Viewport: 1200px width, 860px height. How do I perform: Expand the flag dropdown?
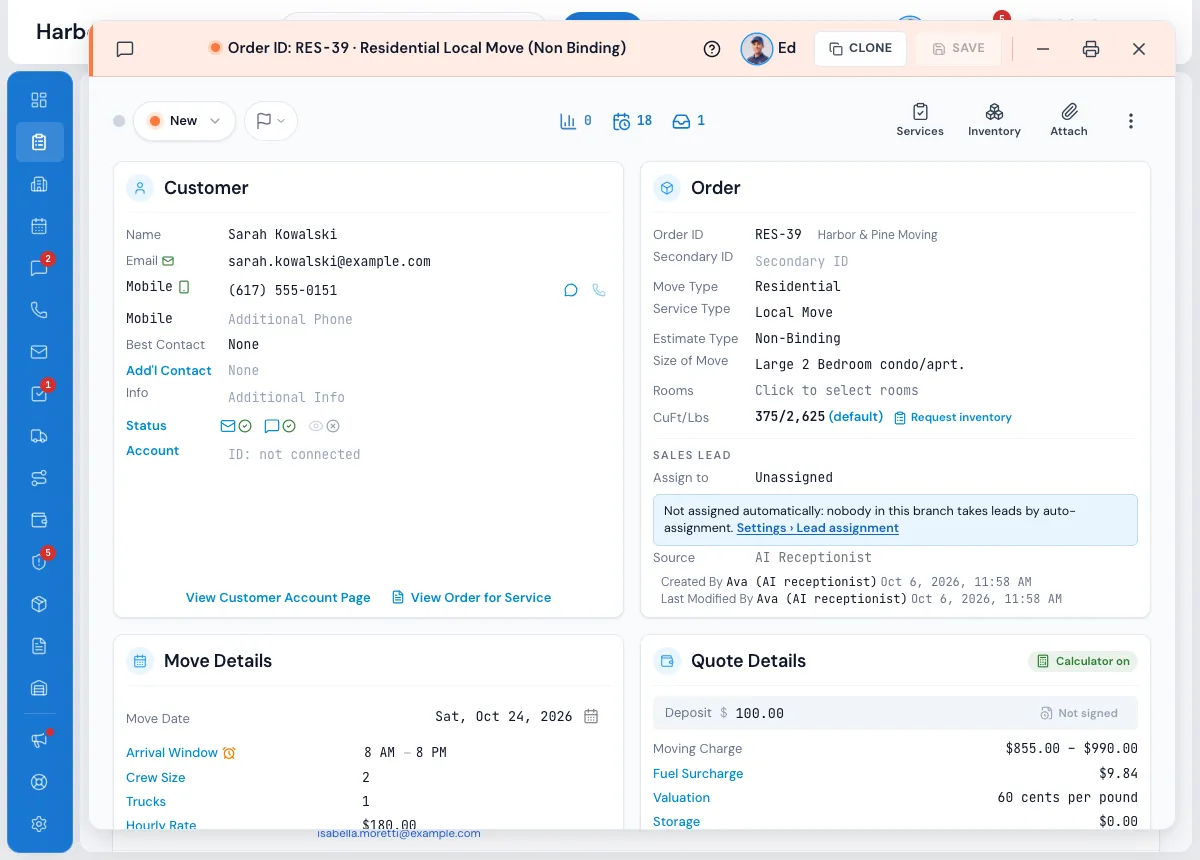(x=271, y=121)
